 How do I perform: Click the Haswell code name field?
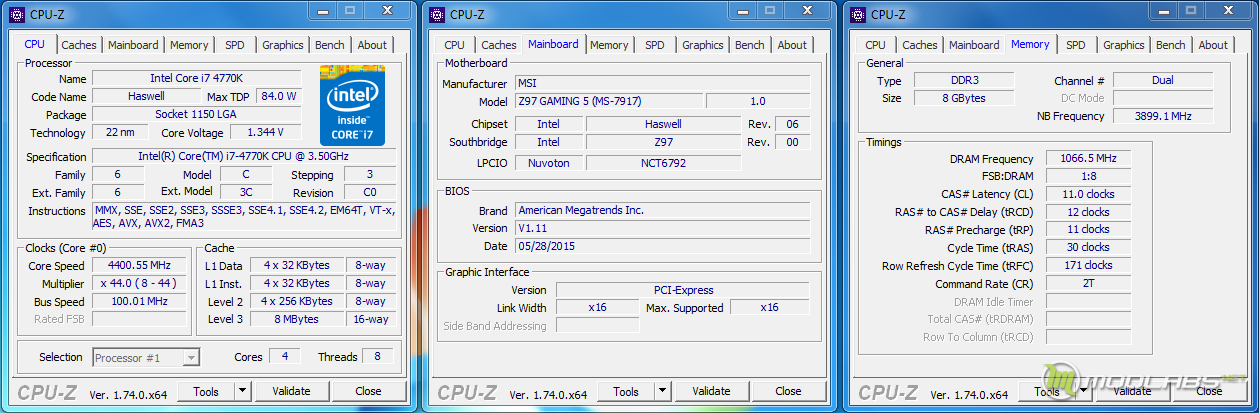tap(147, 96)
